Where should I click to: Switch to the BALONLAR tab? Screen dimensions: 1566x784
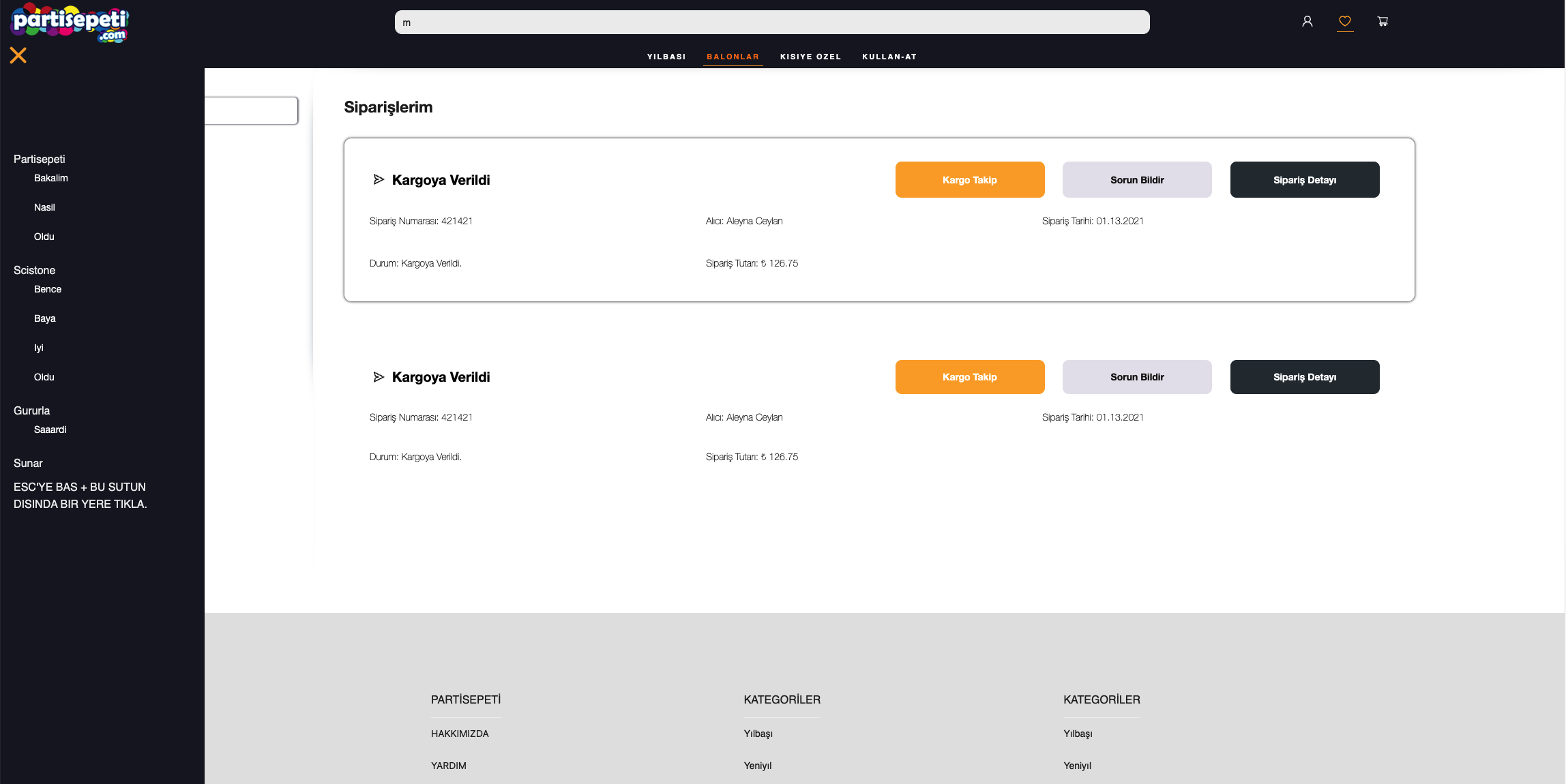733,57
